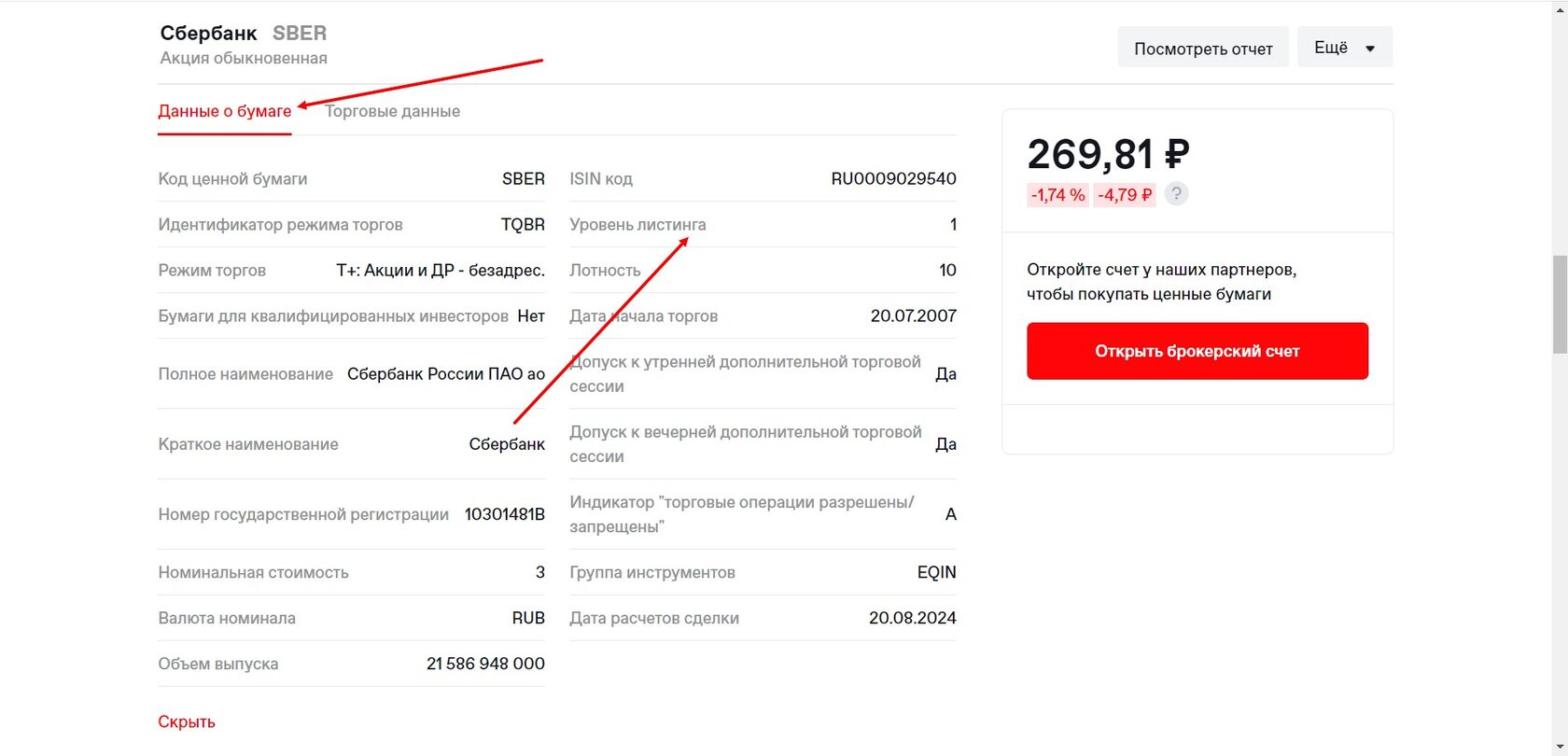
Task: Click Открыть брокерский счет button
Action: (1197, 351)
